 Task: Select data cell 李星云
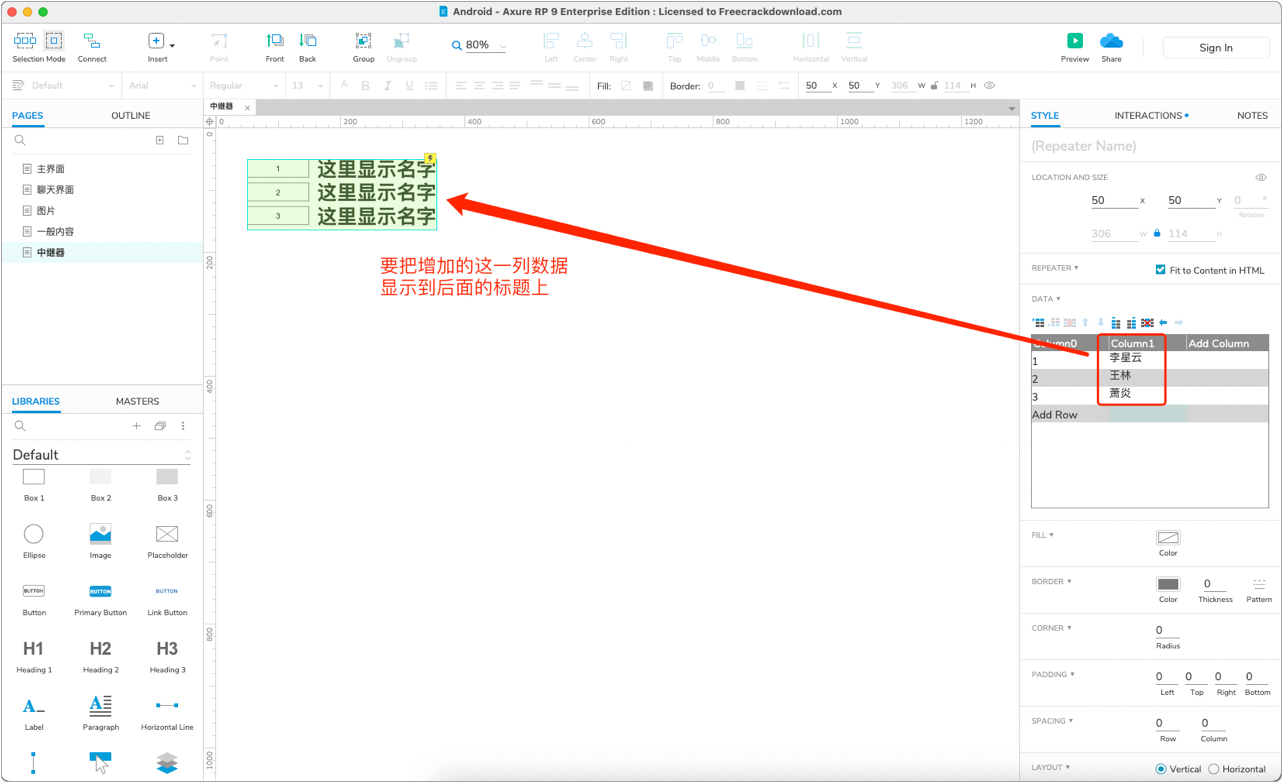point(1125,358)
